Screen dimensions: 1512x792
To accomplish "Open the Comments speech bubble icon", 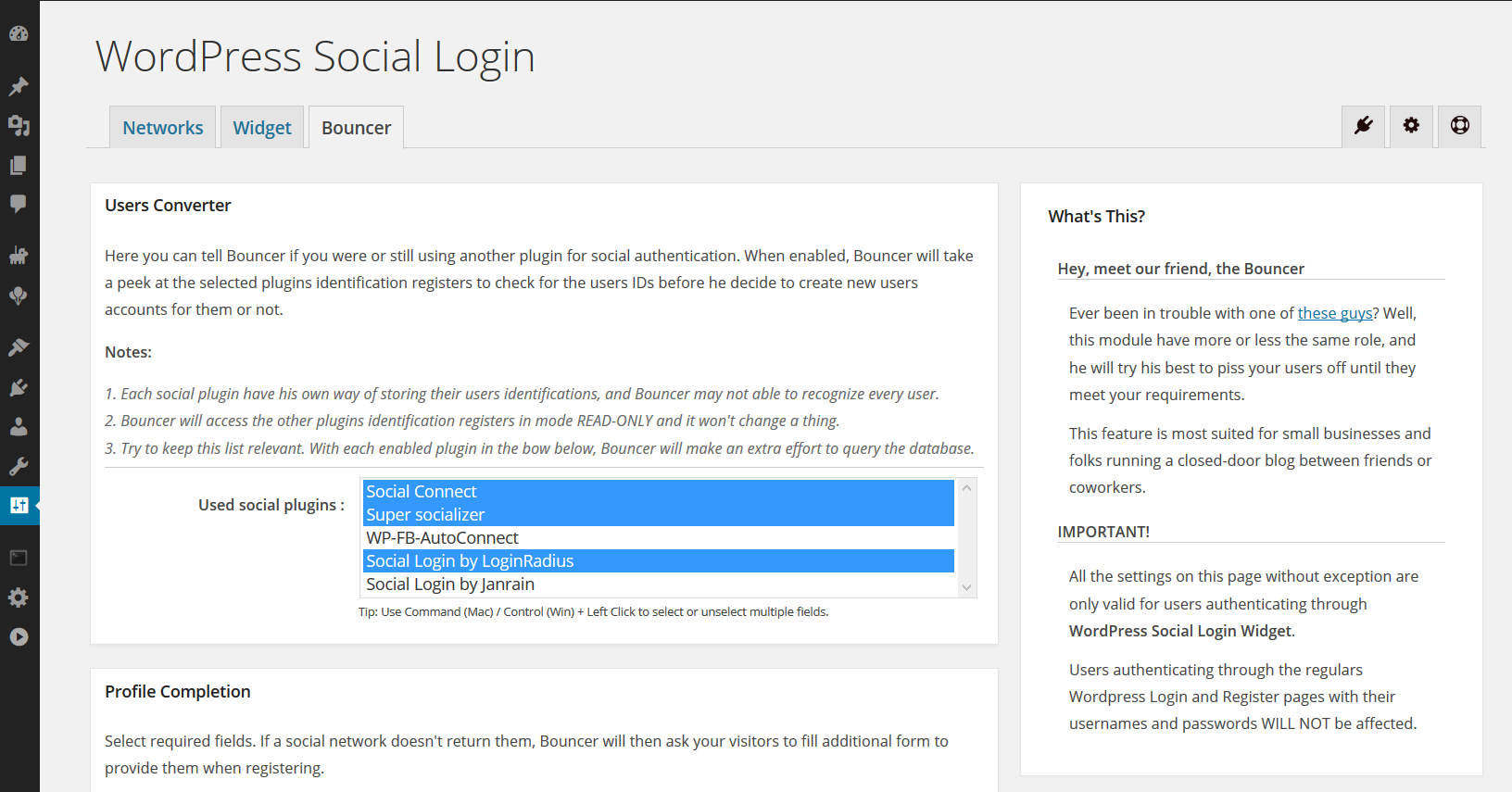I will pos(19,204).
